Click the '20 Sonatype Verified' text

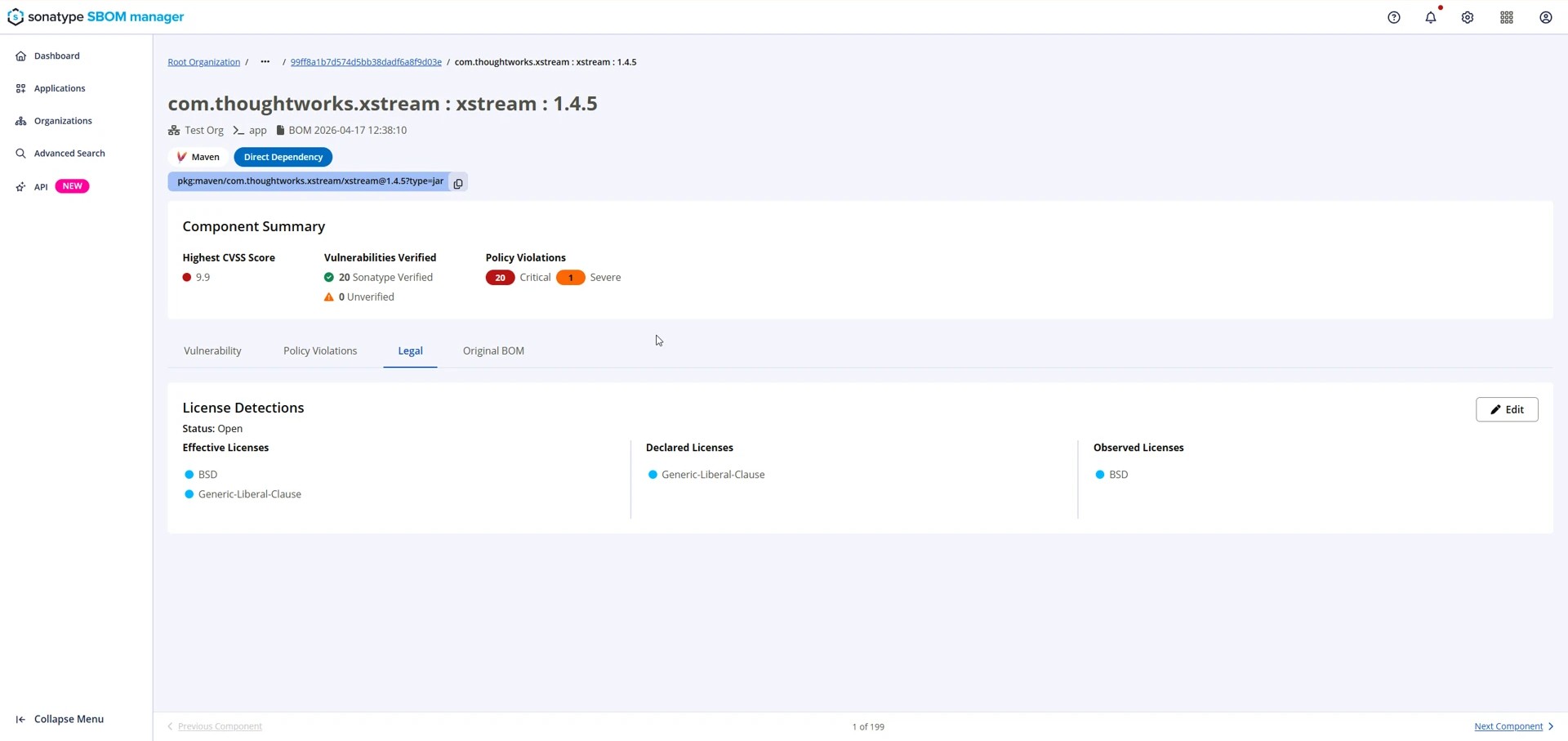pyautogui.click(x=385, y=277)
